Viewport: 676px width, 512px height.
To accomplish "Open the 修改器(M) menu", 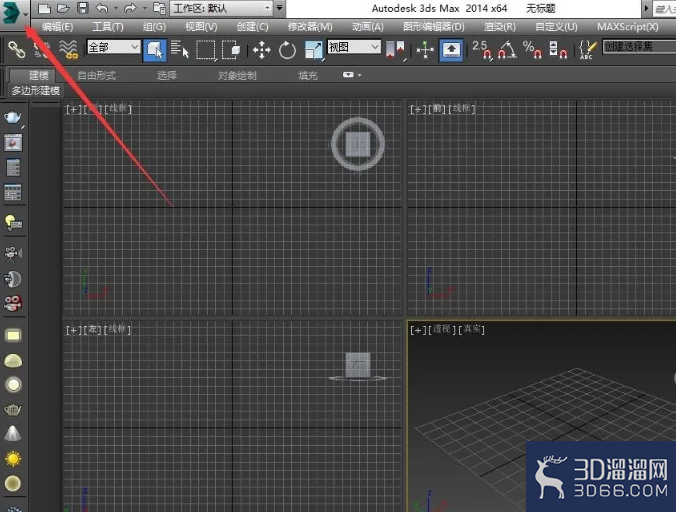I will pos(310,27).
